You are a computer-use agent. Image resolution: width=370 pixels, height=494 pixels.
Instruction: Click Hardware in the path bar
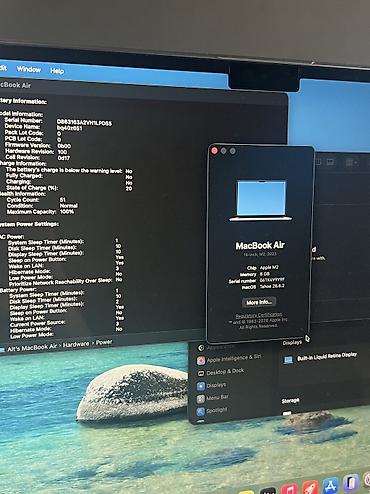tap(76, 344)
